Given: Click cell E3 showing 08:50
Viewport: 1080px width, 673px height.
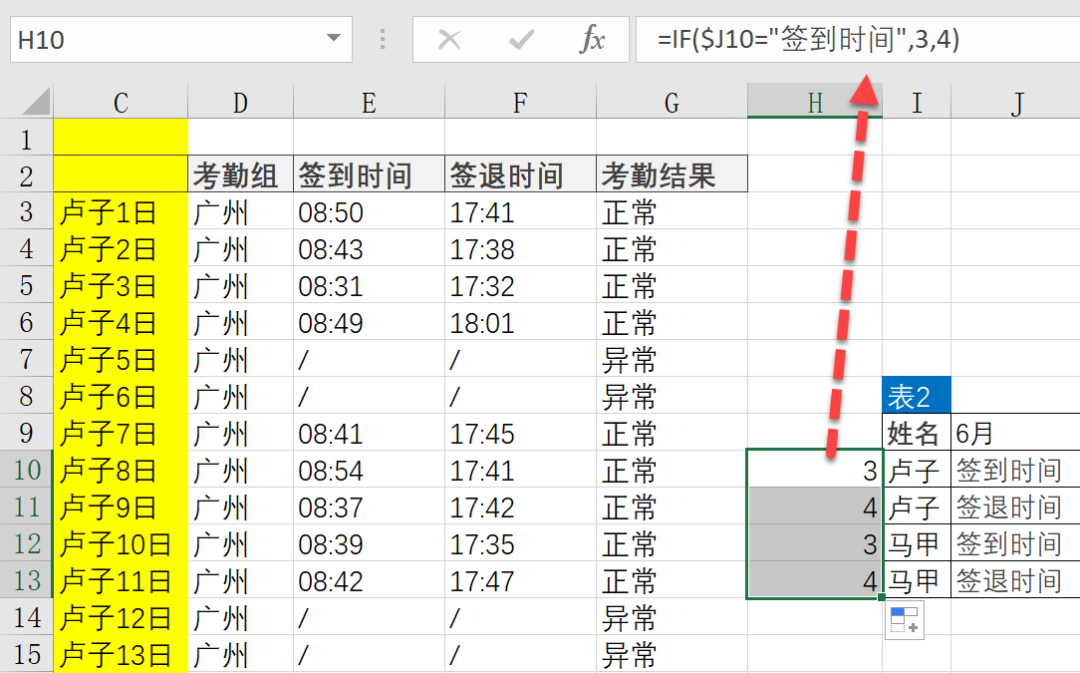Looking at the screenshot, I should (x=330, y=211).
